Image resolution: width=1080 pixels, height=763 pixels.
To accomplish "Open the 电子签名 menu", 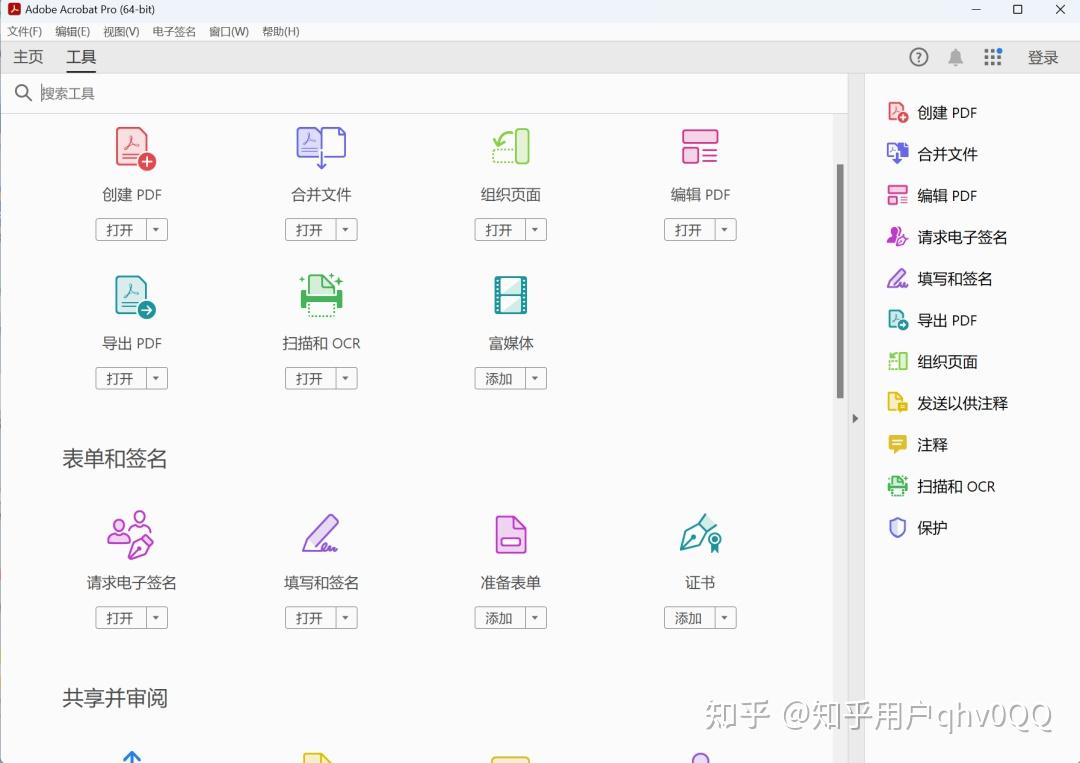I will [x=174, y=32].
